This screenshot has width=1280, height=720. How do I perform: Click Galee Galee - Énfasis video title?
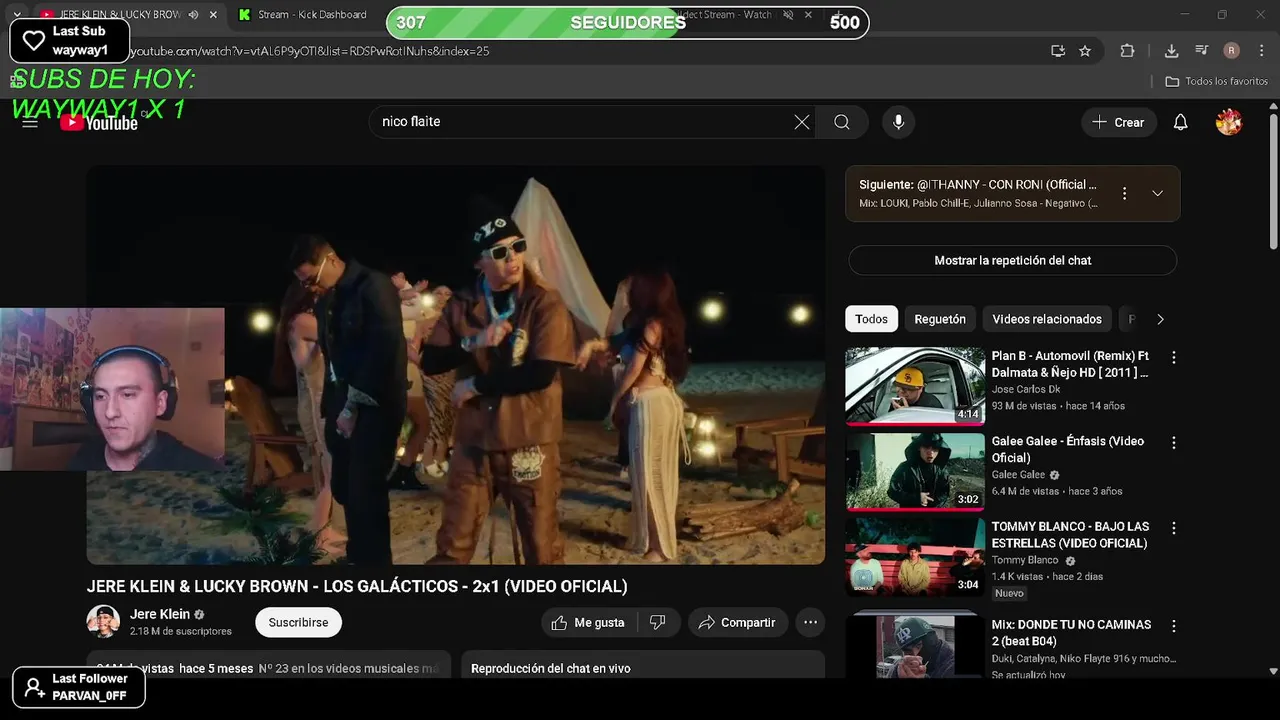(1067, 449)
